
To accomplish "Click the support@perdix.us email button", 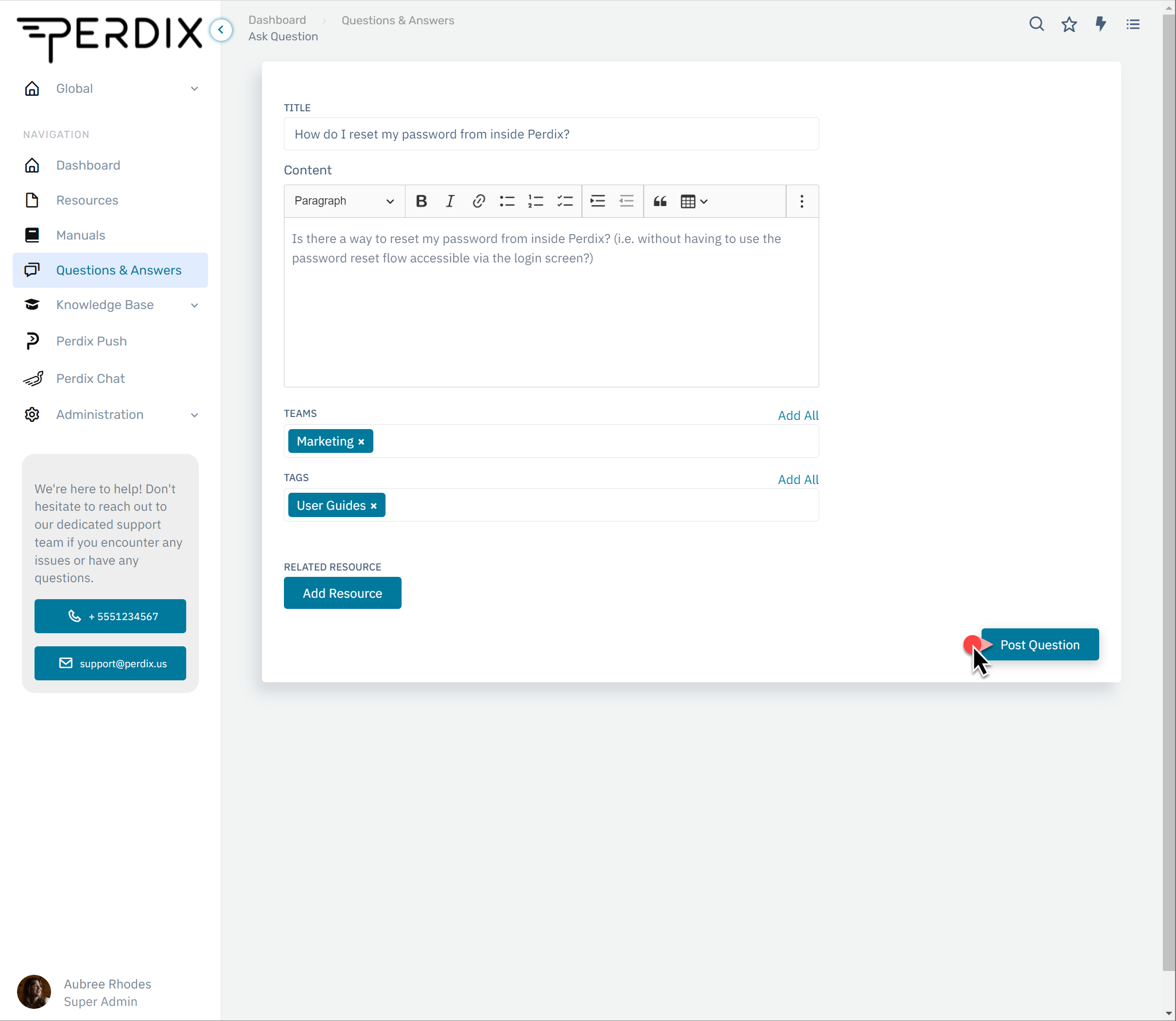I will (110, 663).
